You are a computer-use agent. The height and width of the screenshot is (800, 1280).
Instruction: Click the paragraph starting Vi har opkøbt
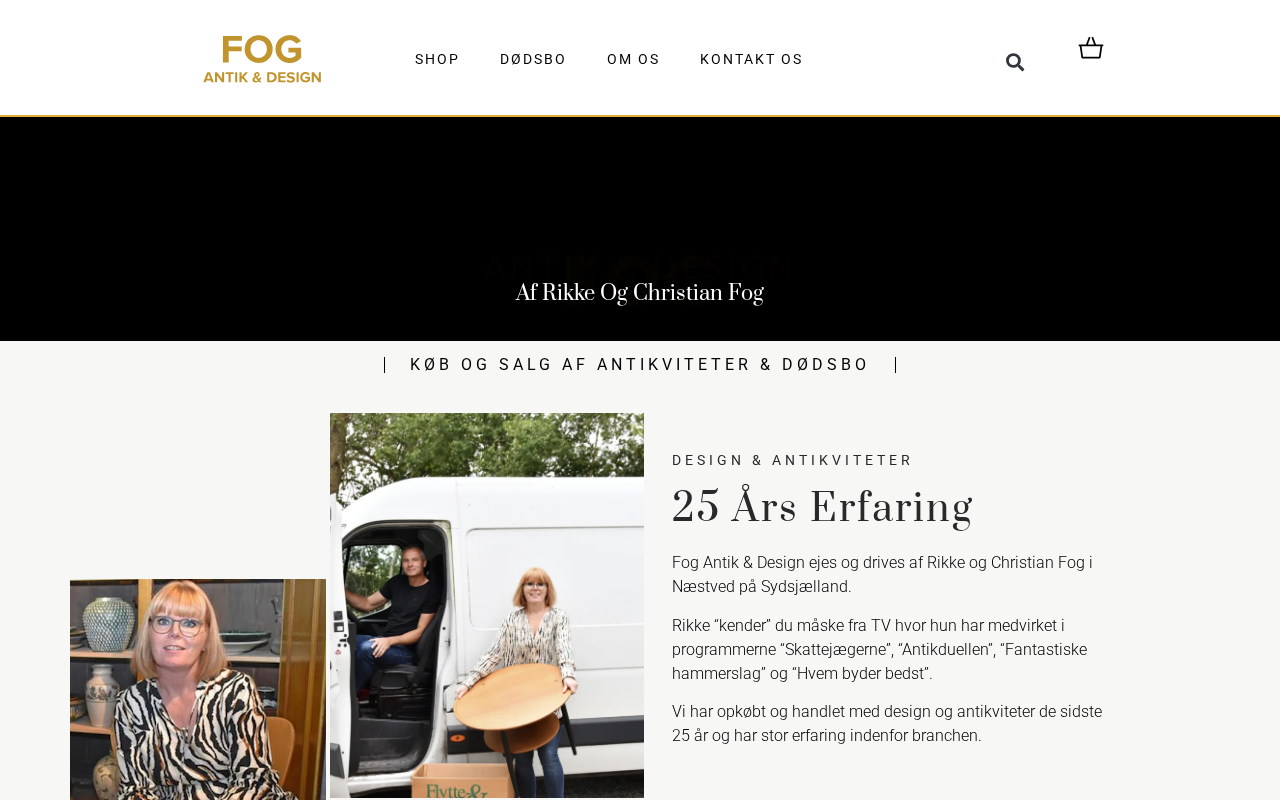pos(887,724)
